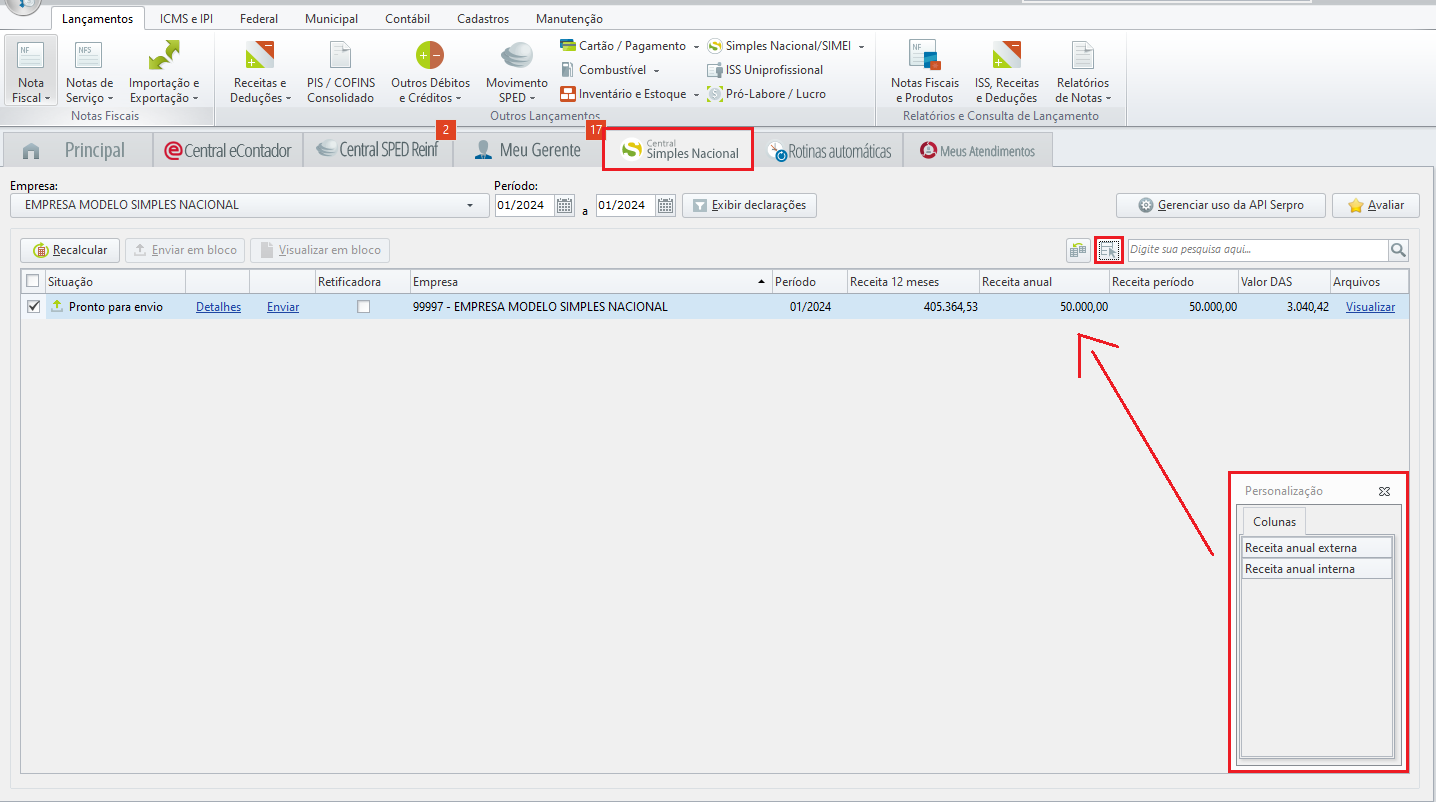Expand Inventário e Estoque dropdown arrow
This screenshot has width=1436, height=802.
point(696,95)
